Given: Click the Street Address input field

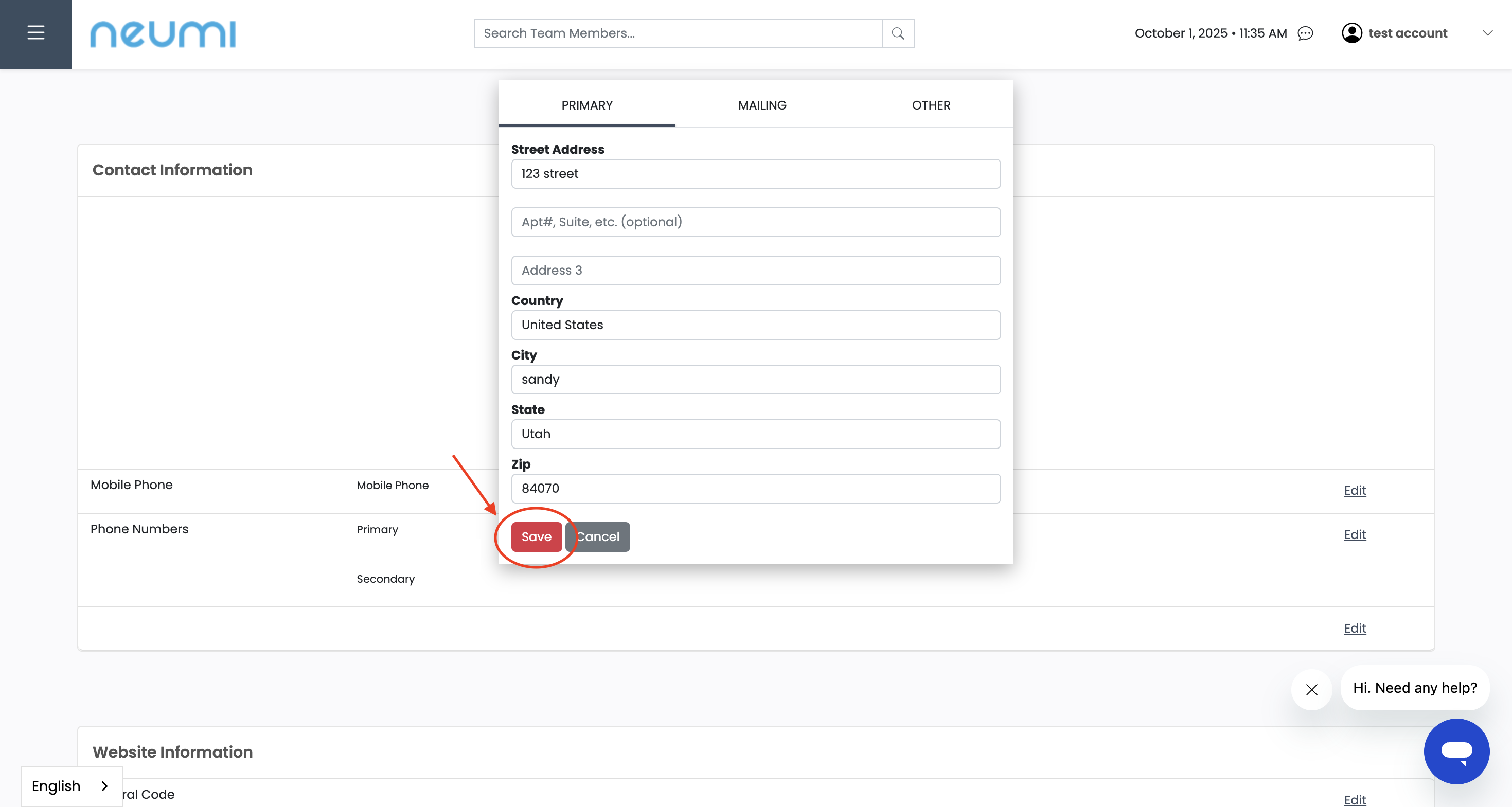Looking at the screenshot, I should coord(755,174).
